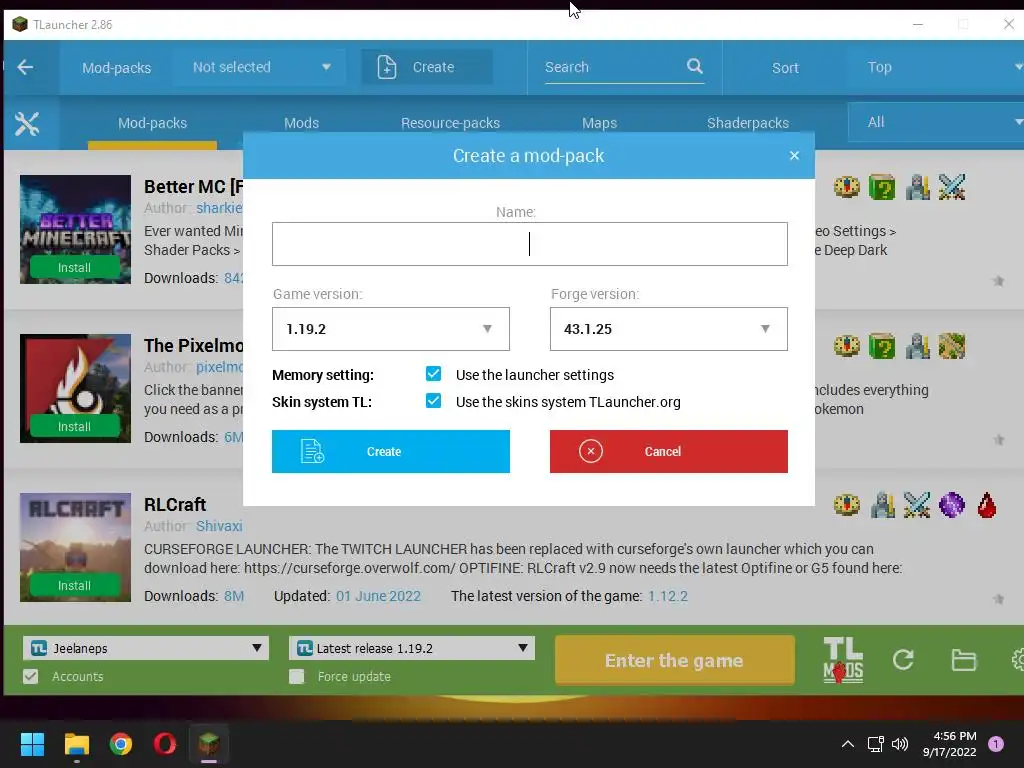
Task: Open the game folder icon
Action: click(x=963, y=660)
